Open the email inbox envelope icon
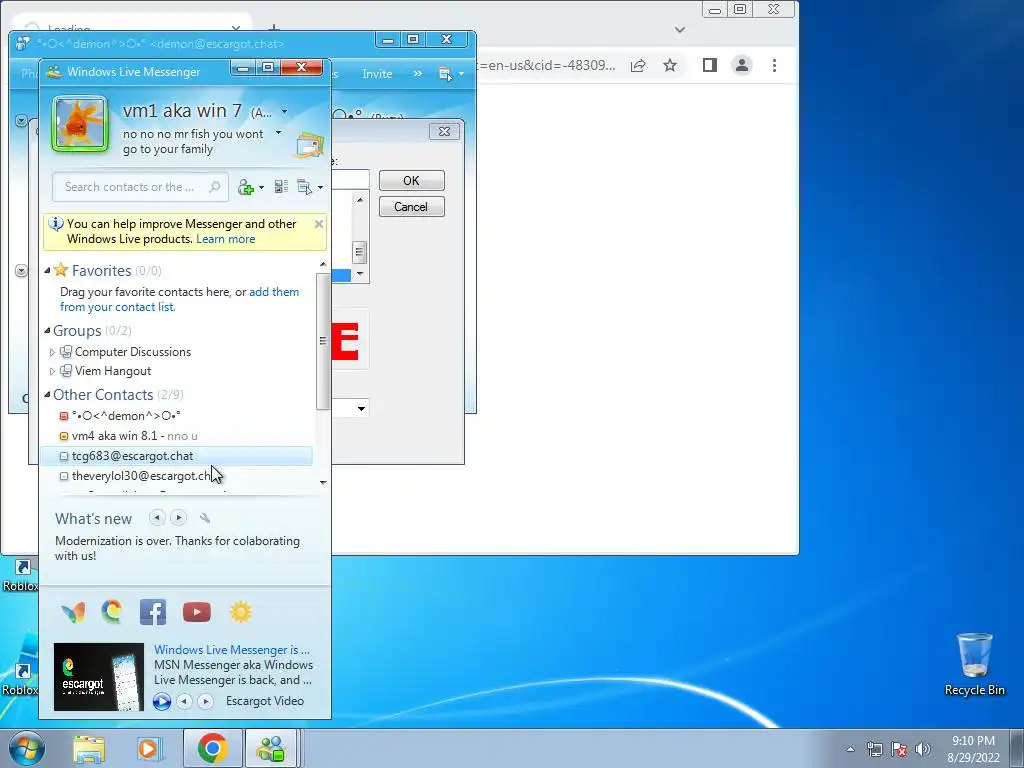Viewport: 1024px width, 768px height. 310,144
